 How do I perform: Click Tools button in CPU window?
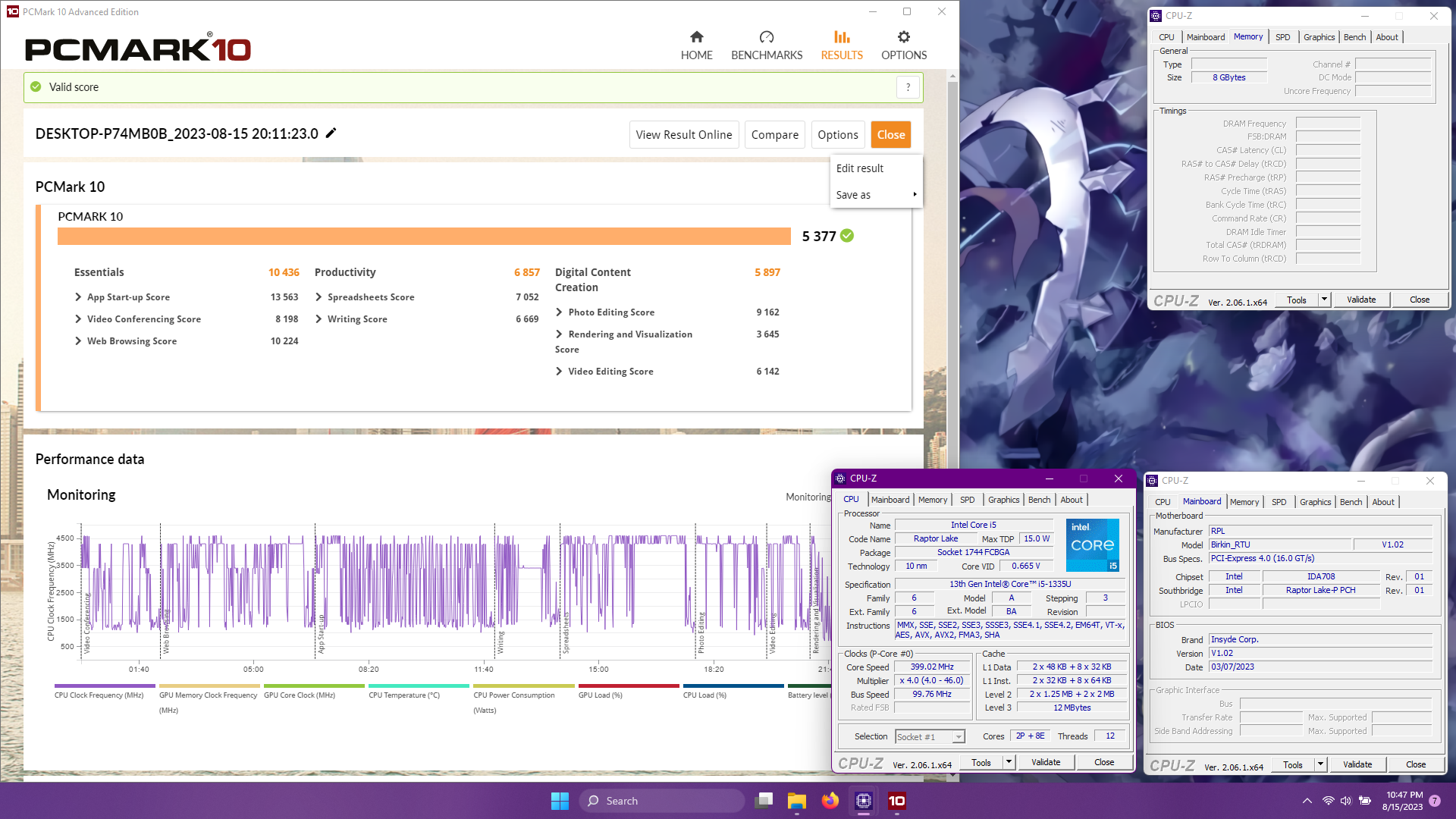(x=981, y=762)
